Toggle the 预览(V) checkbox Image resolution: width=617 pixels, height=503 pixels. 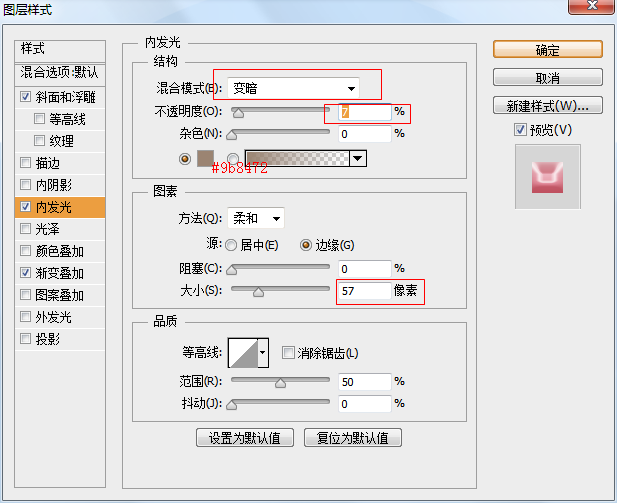point(520,129)
